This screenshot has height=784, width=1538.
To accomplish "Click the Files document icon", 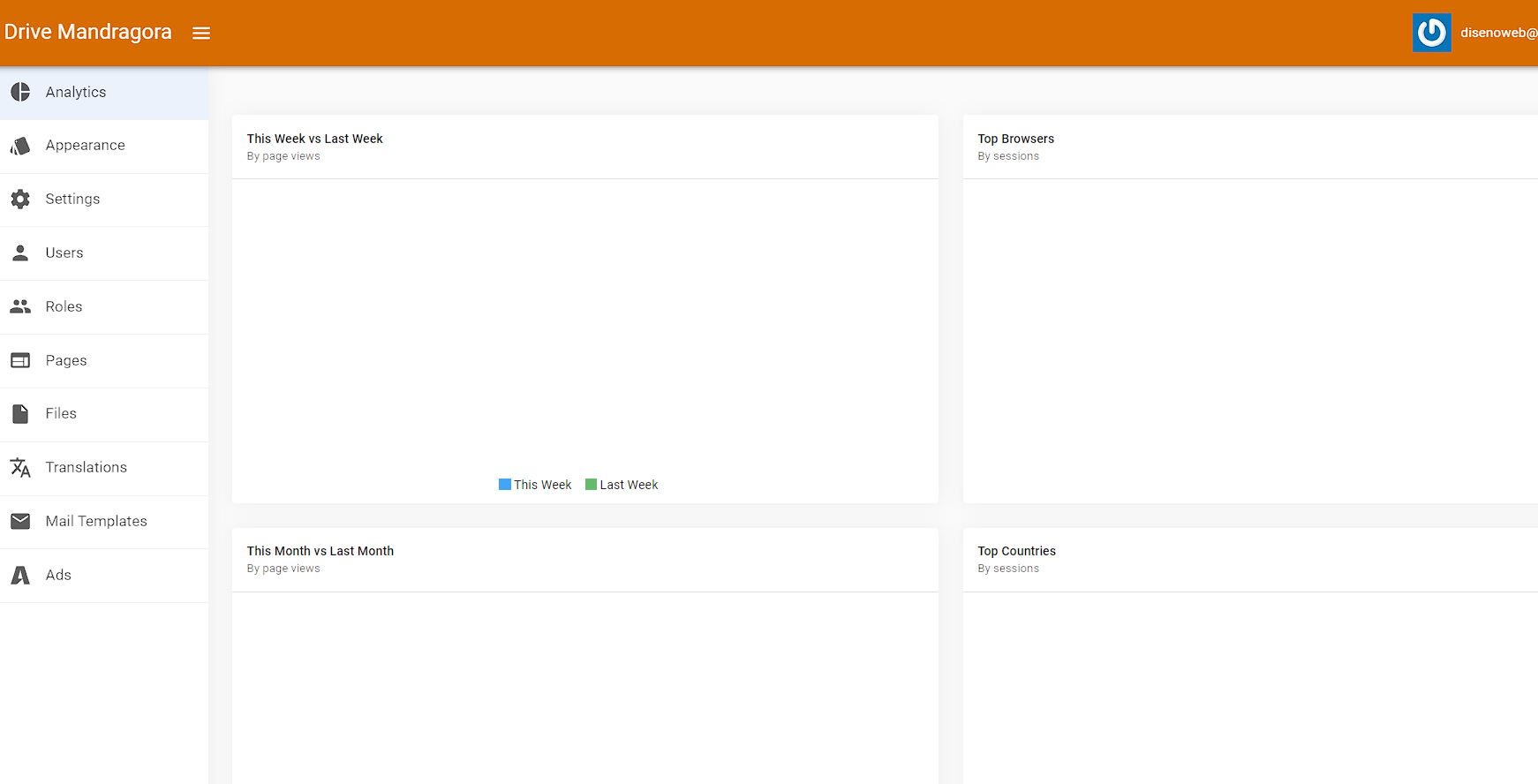I will pos(20,414).
